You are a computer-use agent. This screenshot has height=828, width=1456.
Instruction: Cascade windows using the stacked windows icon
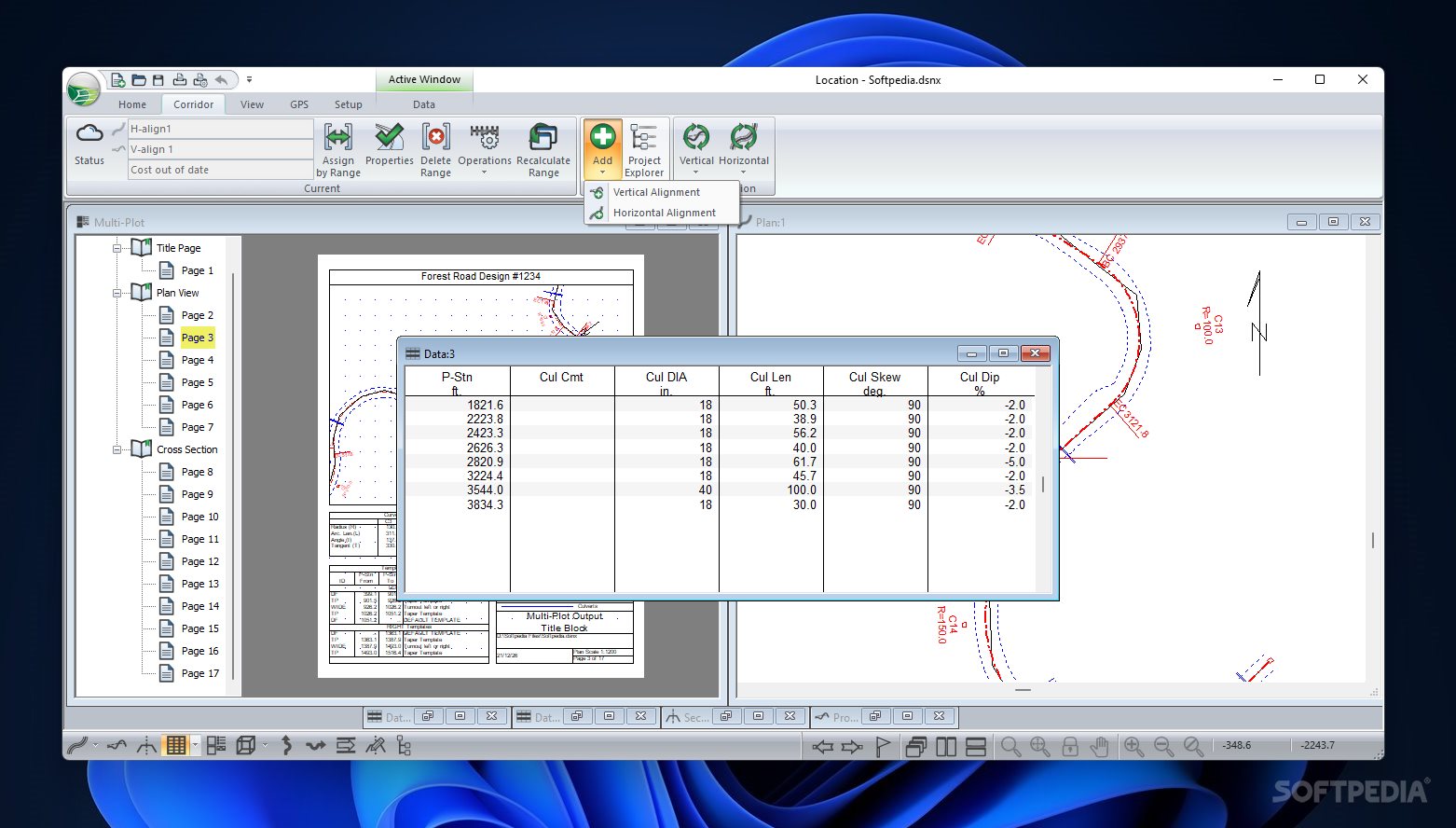(915, 746)
